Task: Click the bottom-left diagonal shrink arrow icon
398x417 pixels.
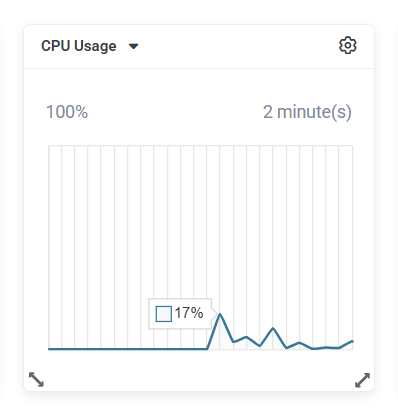Action: [36, 380]
